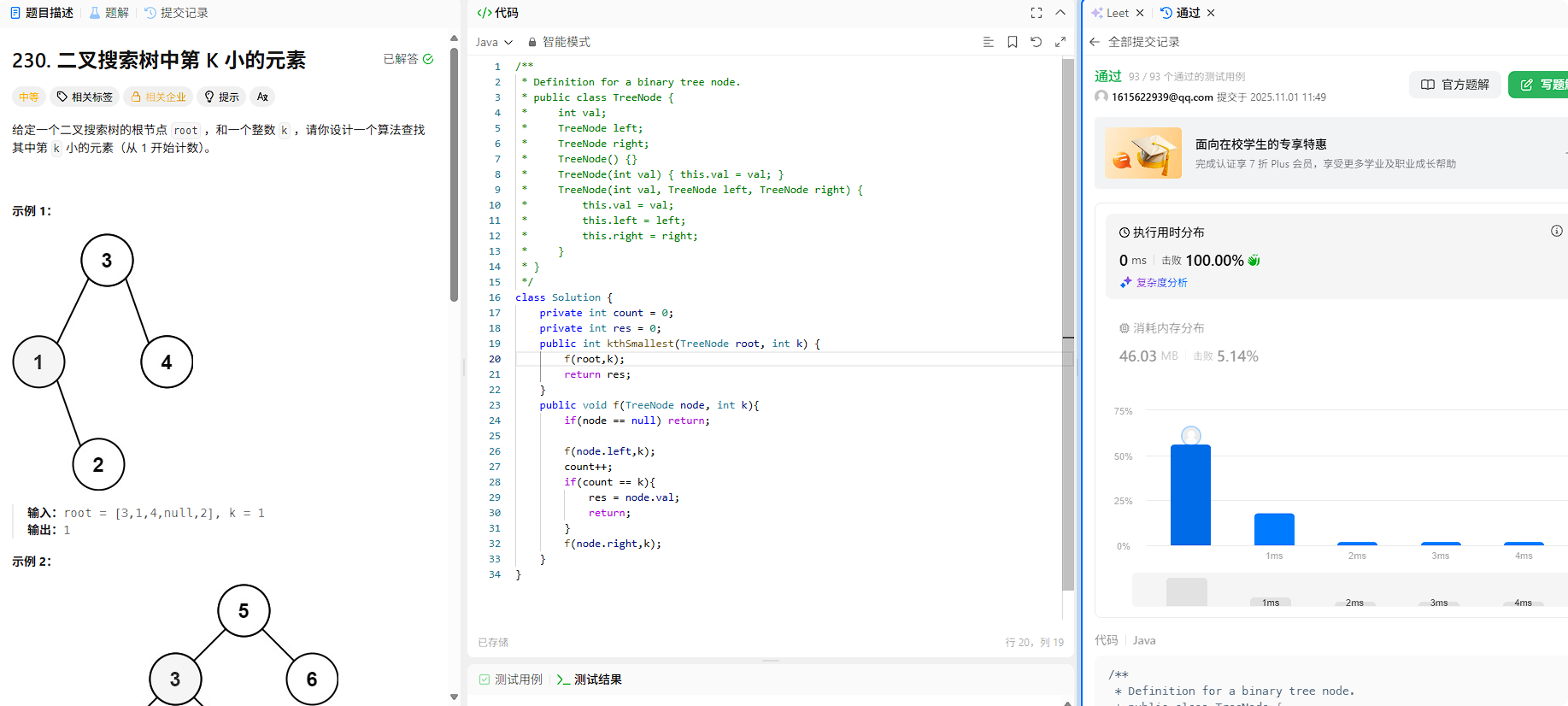Expand the editor with diagonal arrows icon
This screenshot has width=1568, height=706.
coord(1060,42)
